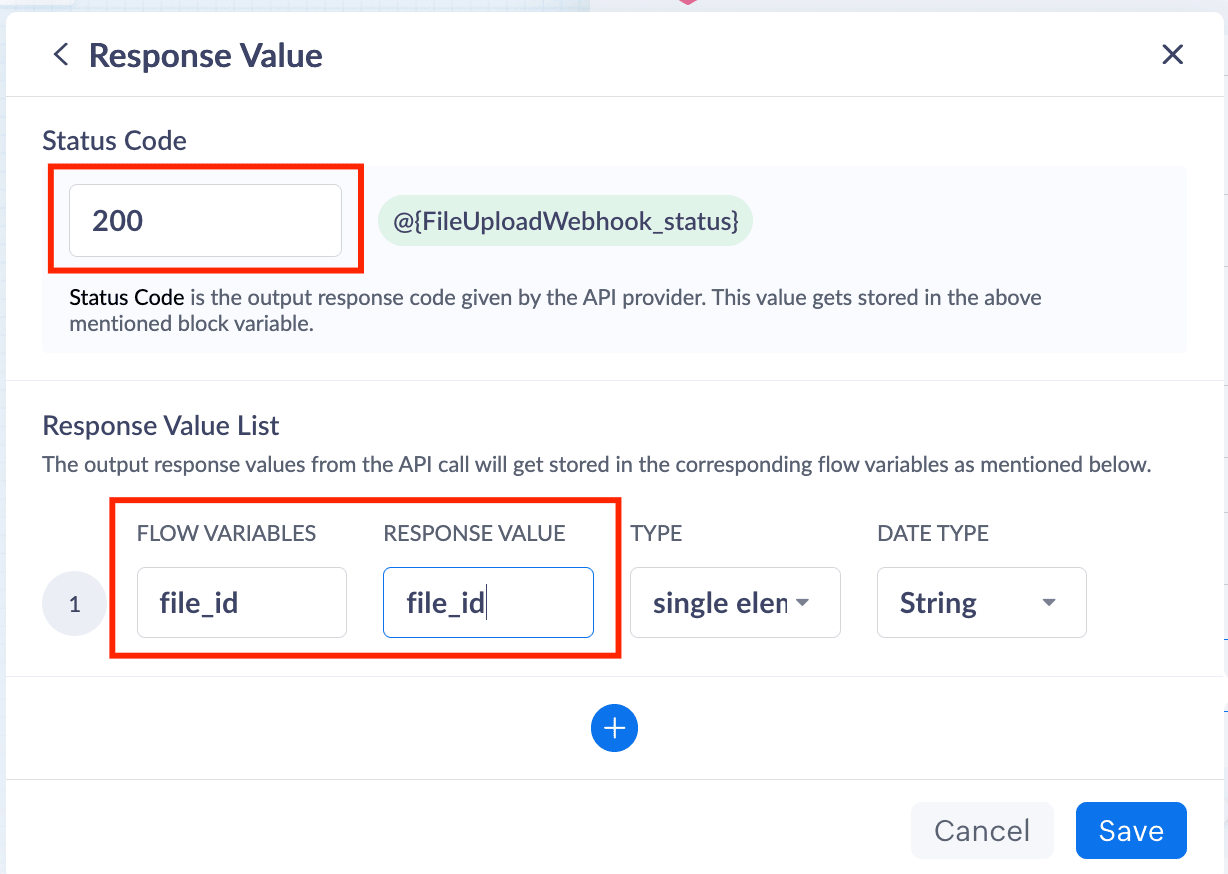Click the Response Value file_id input
This screenshot has width=1228, height=874.
pos(488,603)
